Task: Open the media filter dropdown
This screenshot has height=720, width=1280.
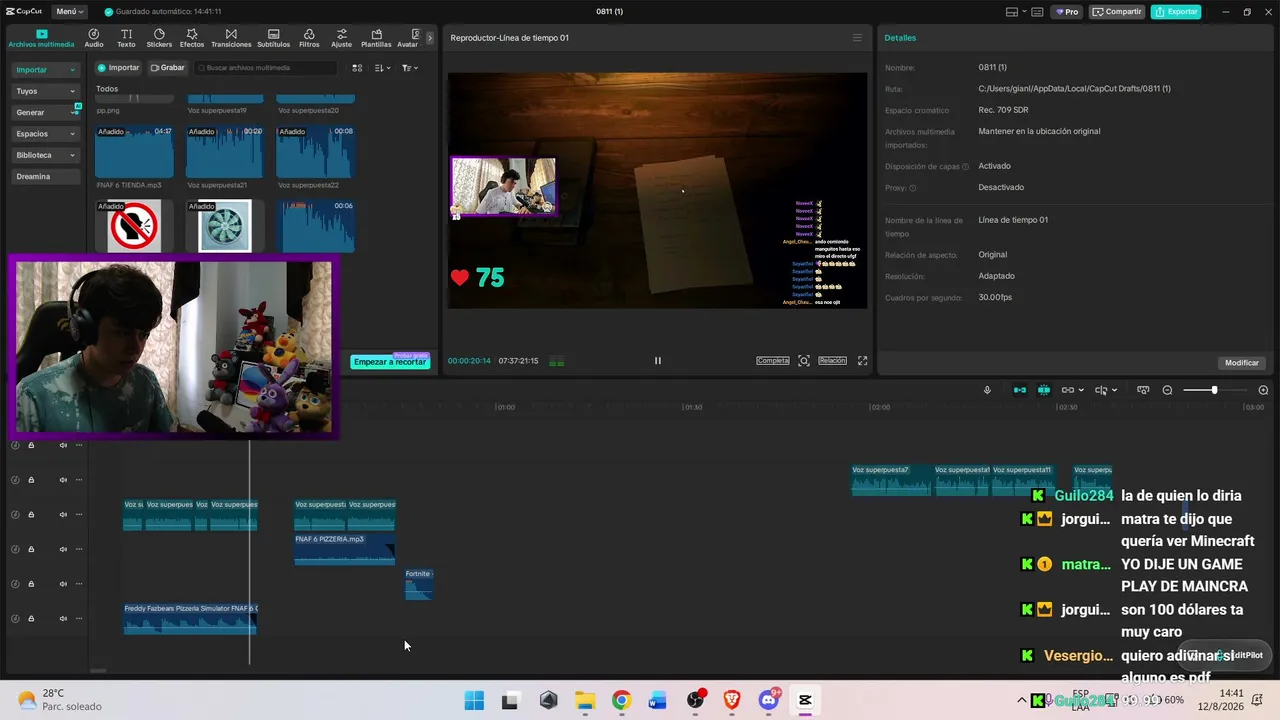Action: 410,68
